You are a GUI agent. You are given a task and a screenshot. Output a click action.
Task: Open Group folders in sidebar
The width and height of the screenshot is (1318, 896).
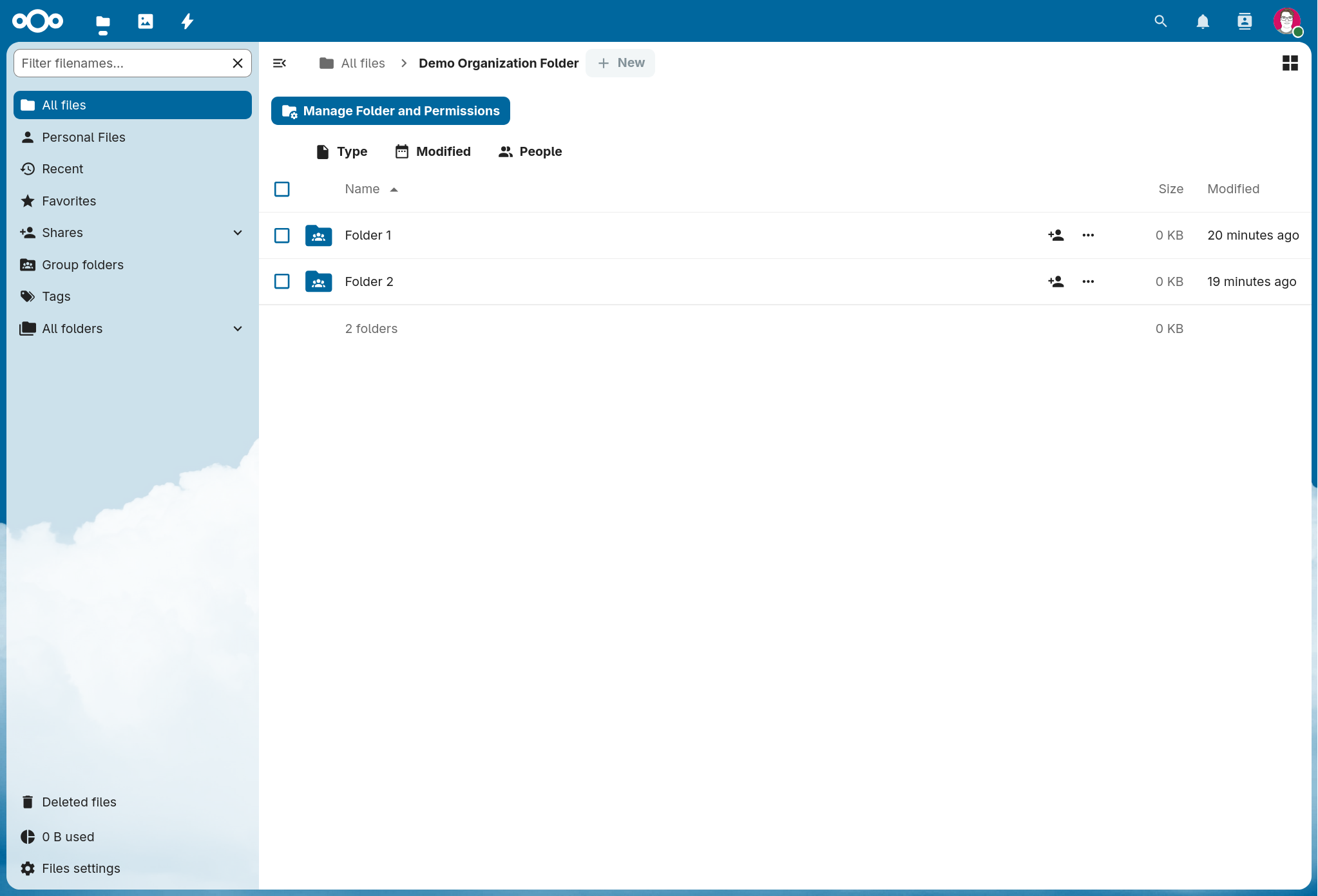82,265
